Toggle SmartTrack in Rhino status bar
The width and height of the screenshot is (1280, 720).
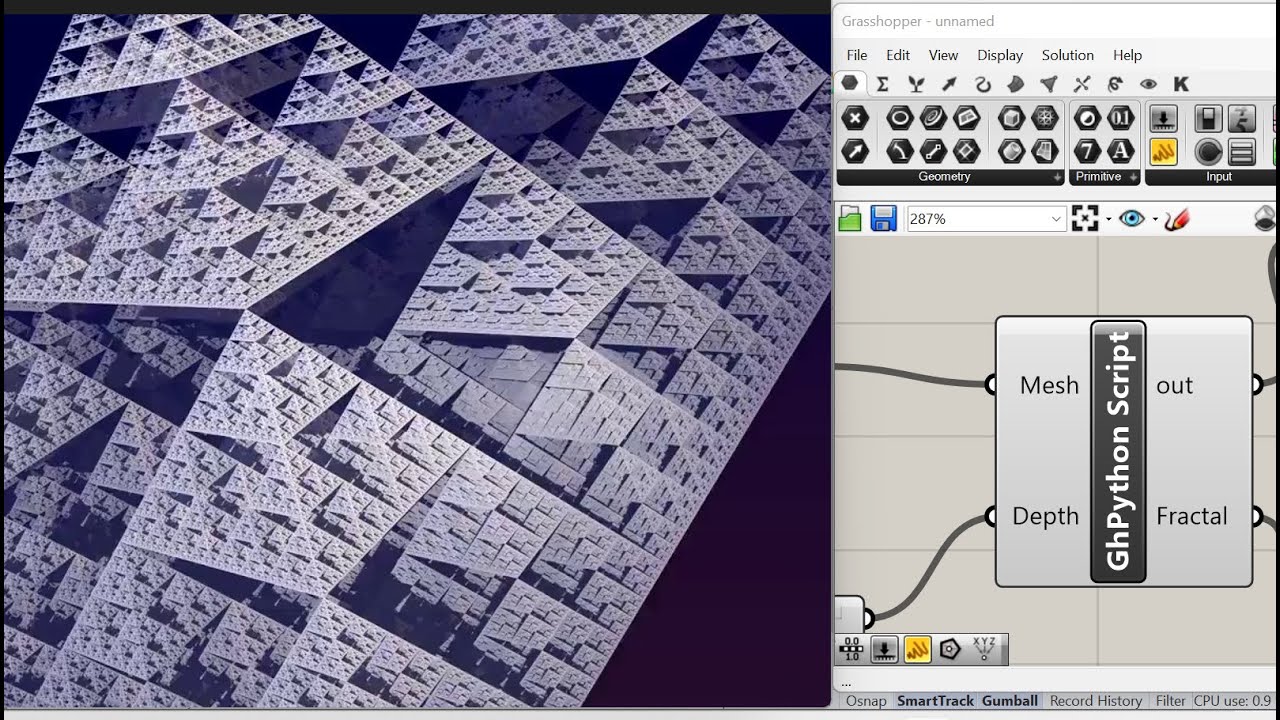pyautogui.click(x=935, y=701)
